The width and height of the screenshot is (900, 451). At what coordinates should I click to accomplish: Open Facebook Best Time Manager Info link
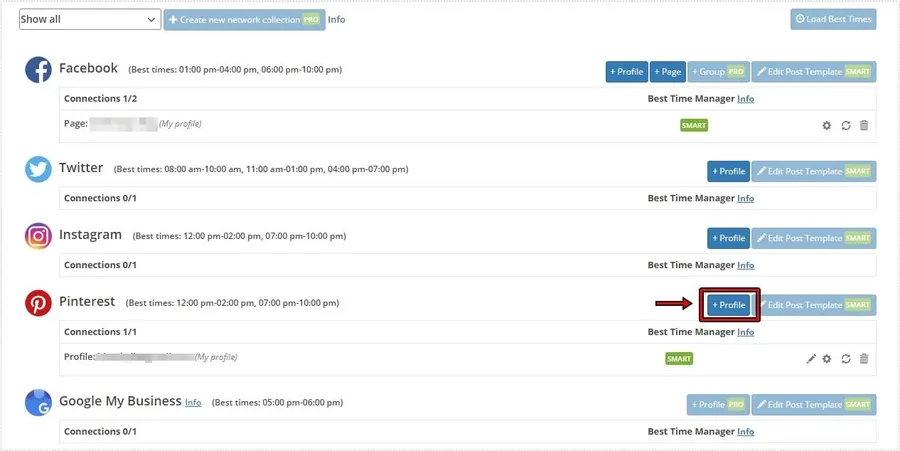tap(745, 99)
